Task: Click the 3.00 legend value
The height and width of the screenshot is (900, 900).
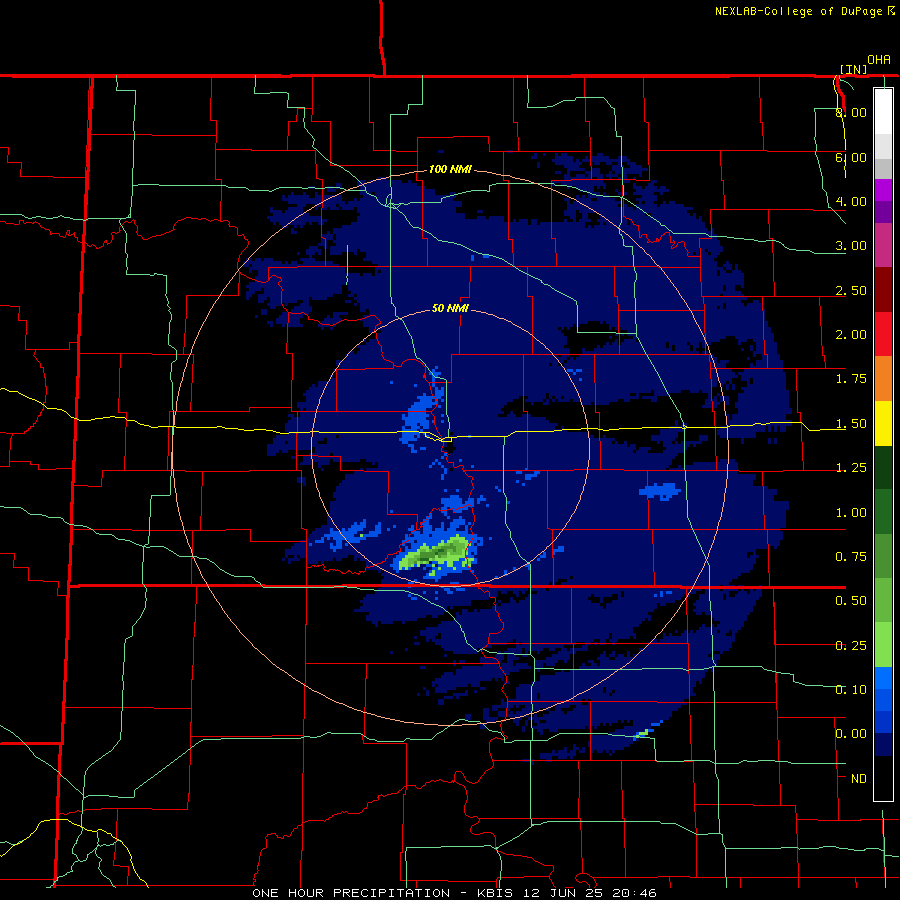Action: pos(851,246)
